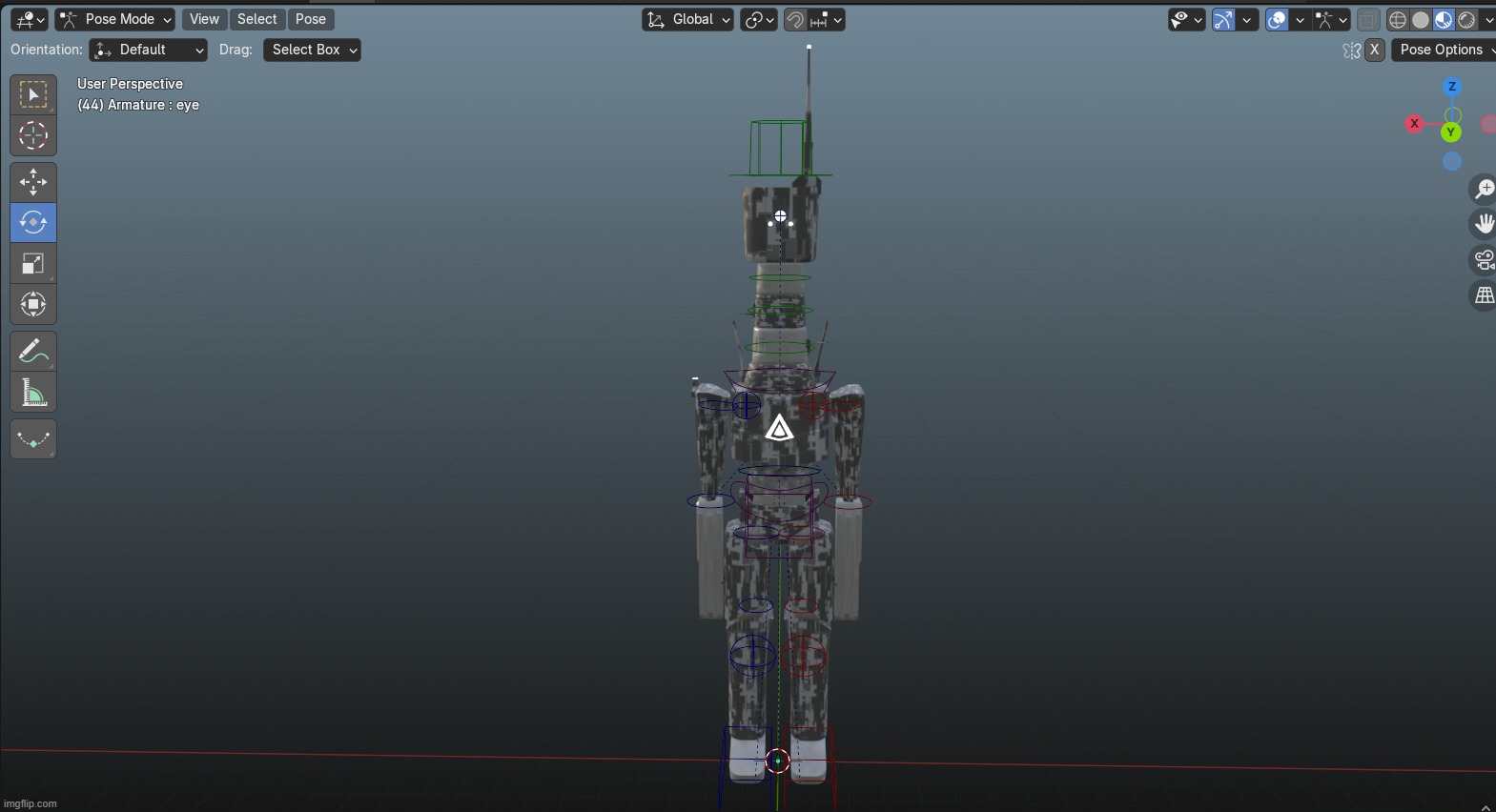
Task: Toggle viewport gizmos display
Action: pyautogui.click(x=1224, y=20)
